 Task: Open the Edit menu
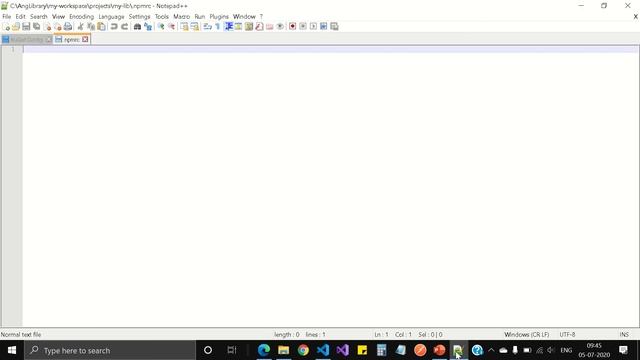pyautogui.click(x=20, y=17)
